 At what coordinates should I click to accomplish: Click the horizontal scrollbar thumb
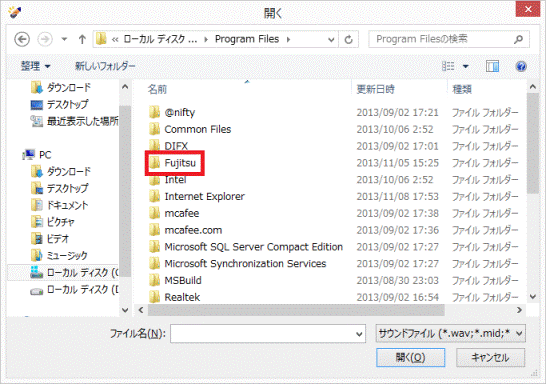coord(296,310)
